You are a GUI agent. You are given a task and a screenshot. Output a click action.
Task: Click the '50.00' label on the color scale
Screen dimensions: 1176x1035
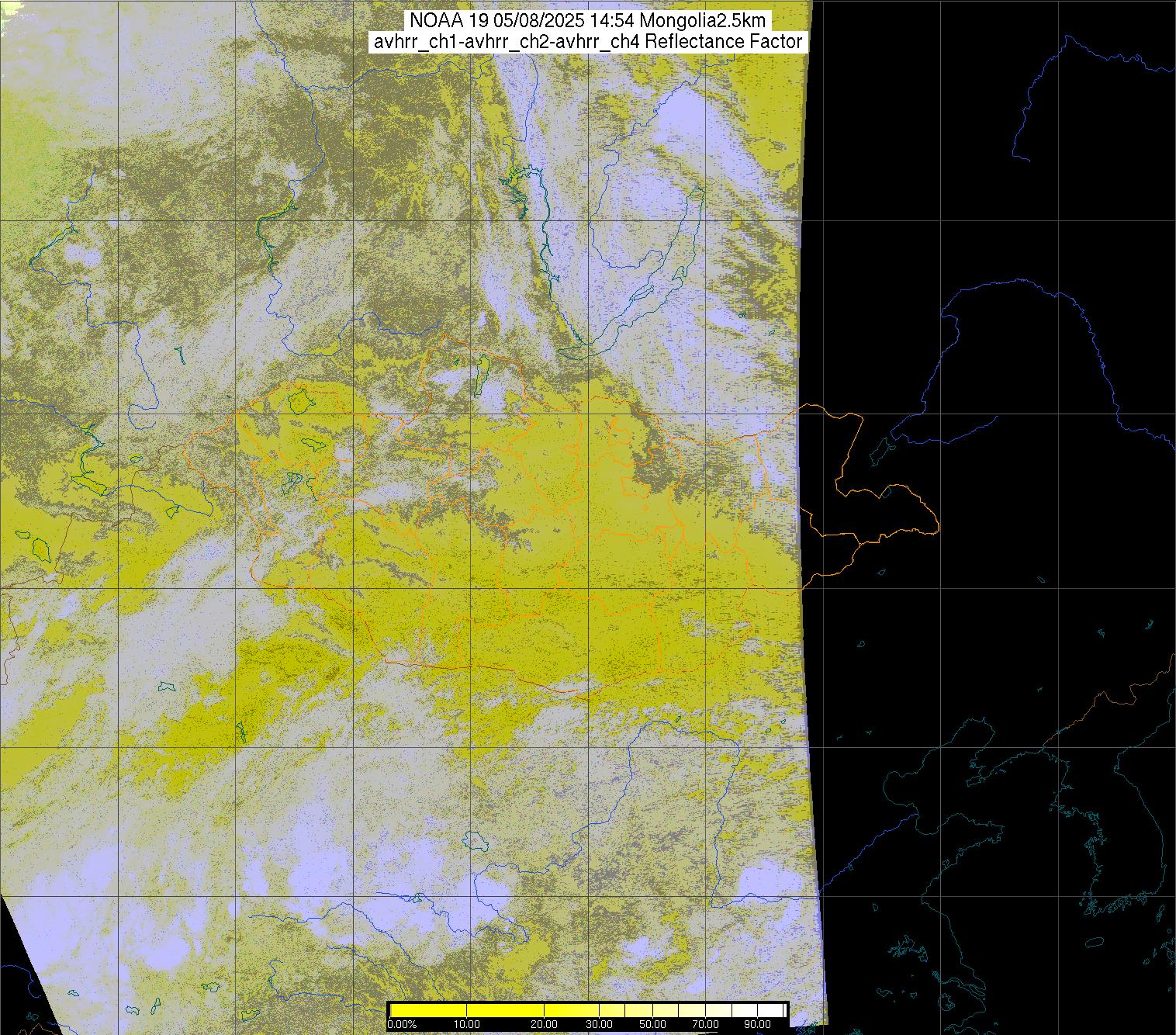click(652, 1024)
